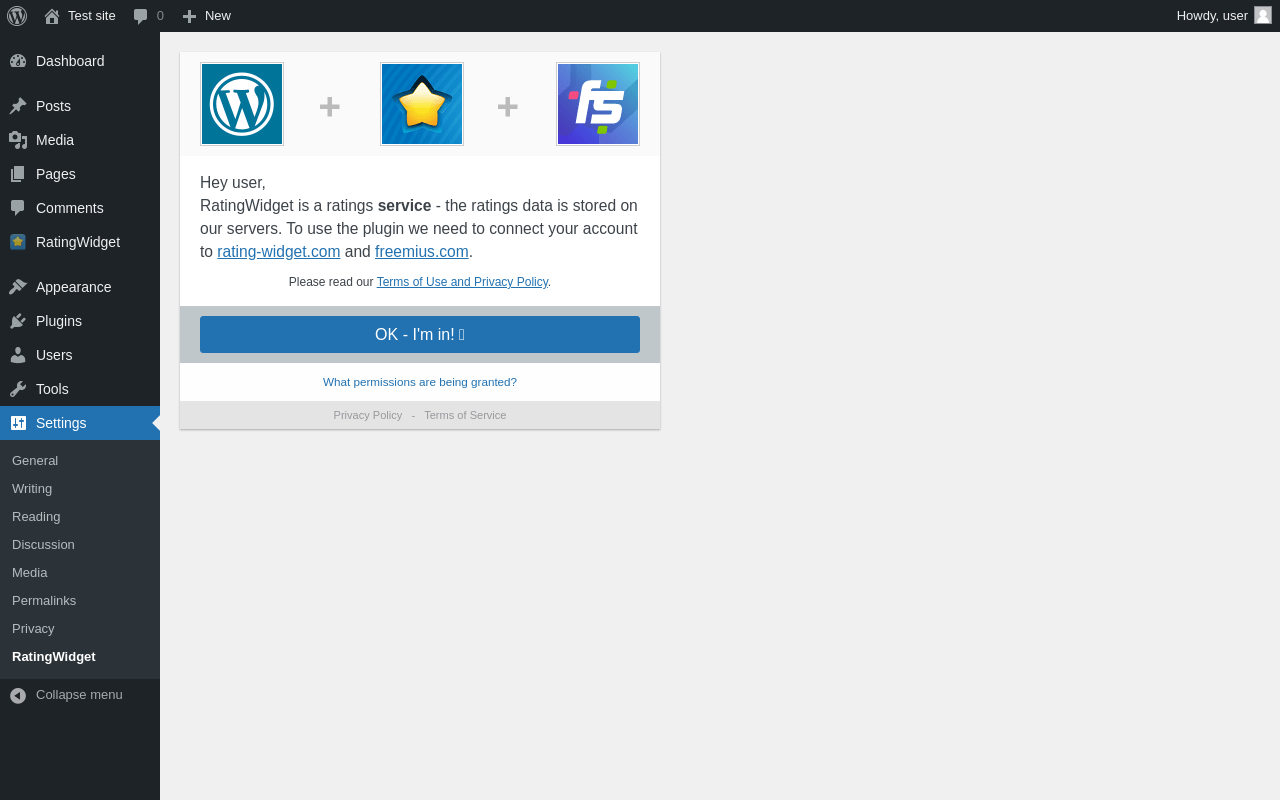Open Terms of Use and Privacy Policy link
This screenshot has height=800, width=1280.
tap(462, 282)
